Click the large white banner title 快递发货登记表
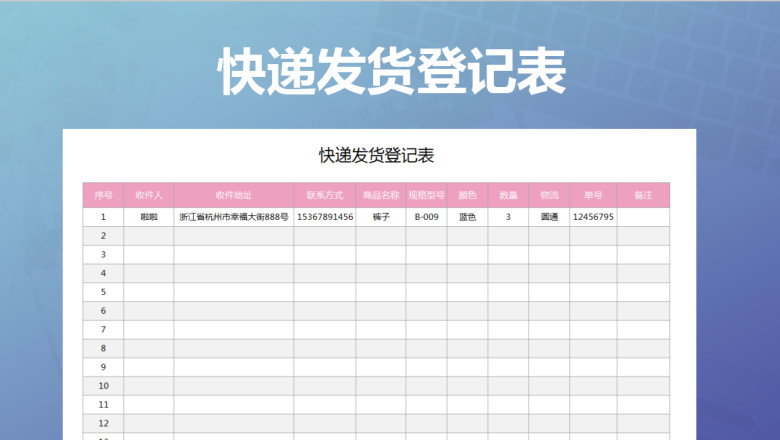This screenshot has height=440, width=780. [391, 71]
